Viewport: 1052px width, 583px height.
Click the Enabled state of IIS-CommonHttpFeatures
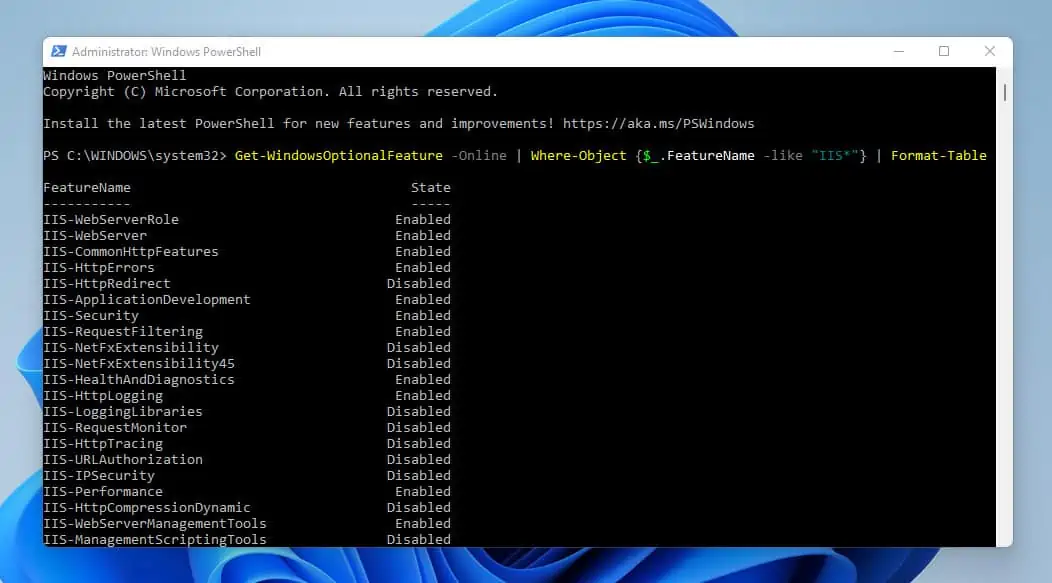click(423, 252)
